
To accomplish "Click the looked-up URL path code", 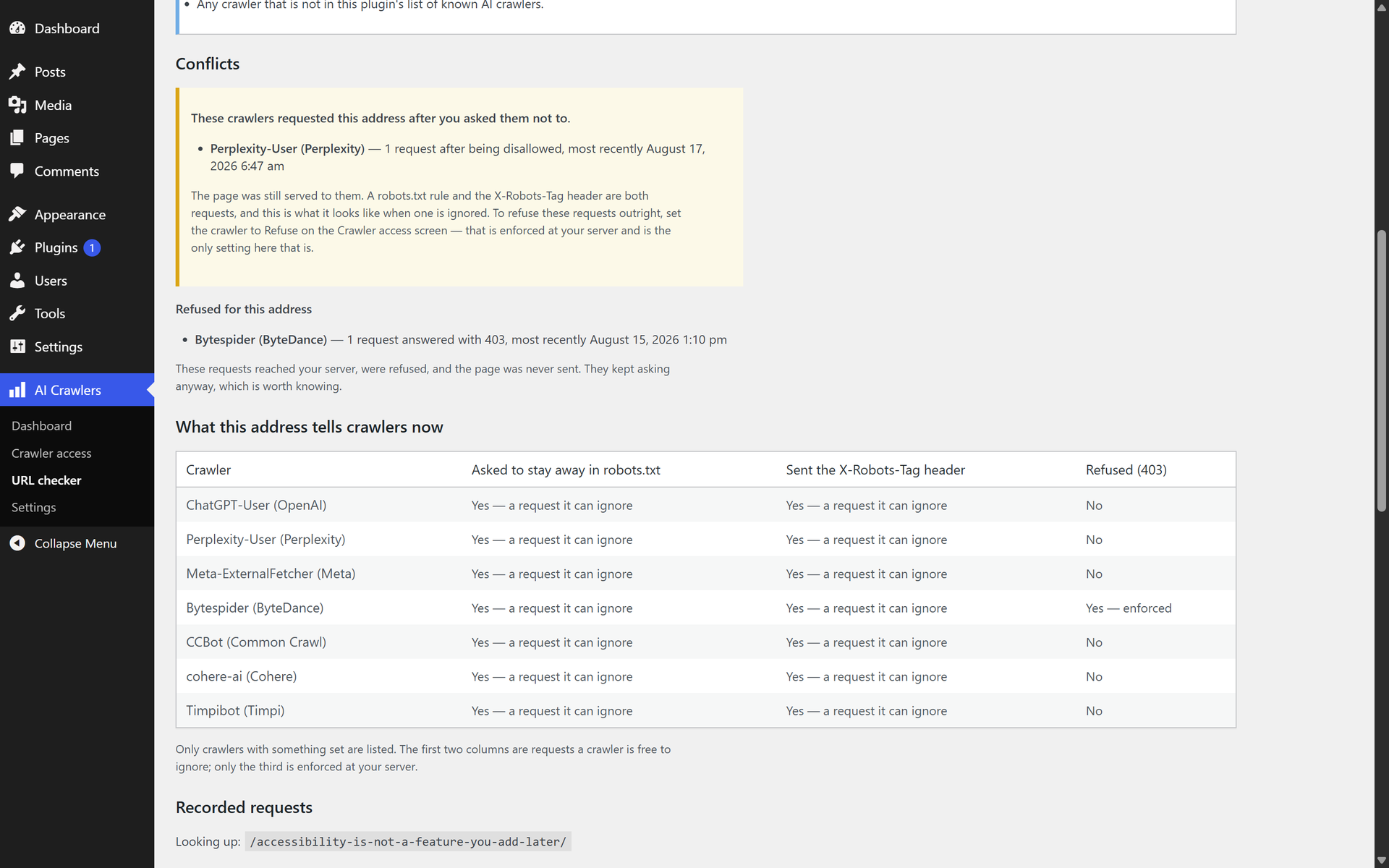I will coord(408,841).
